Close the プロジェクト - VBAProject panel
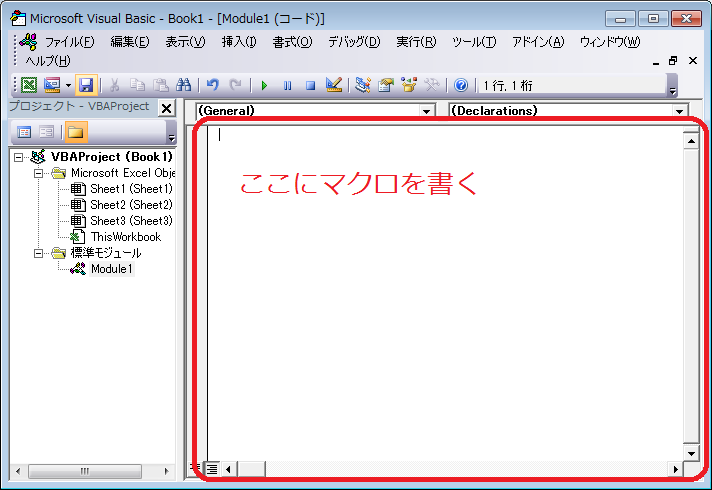Viewport: 712px width, 490px height. click(x=167, y=108)
